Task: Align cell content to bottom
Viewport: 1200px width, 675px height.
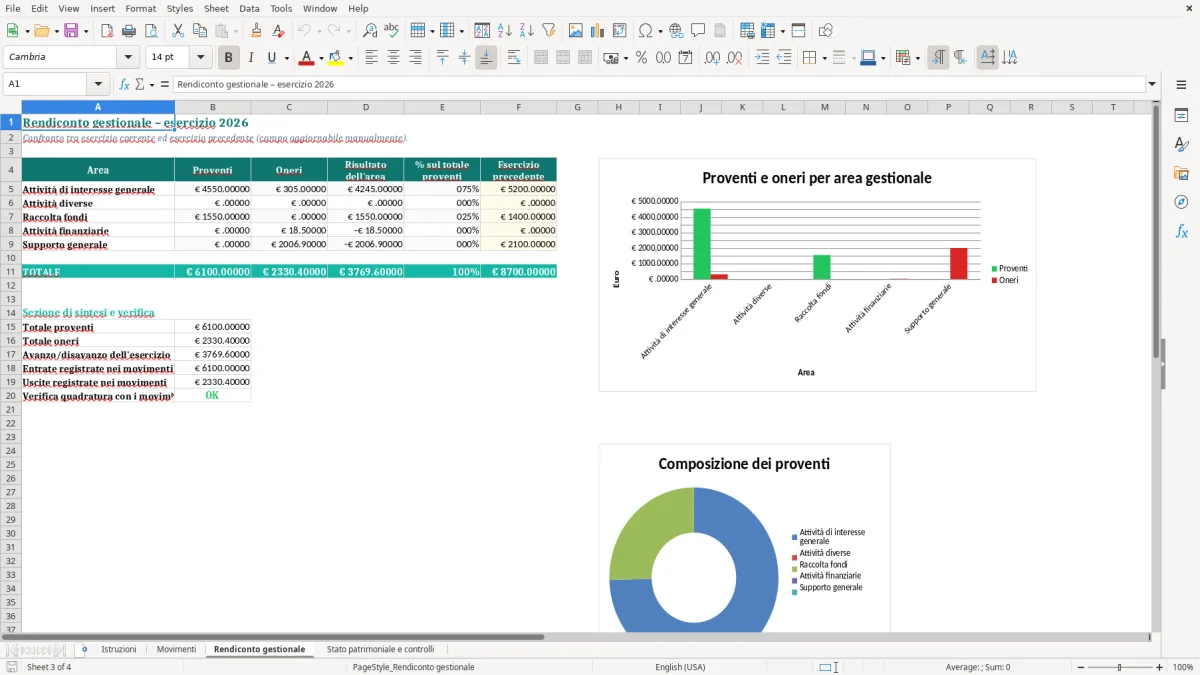Action: click(x=487, y=58)
